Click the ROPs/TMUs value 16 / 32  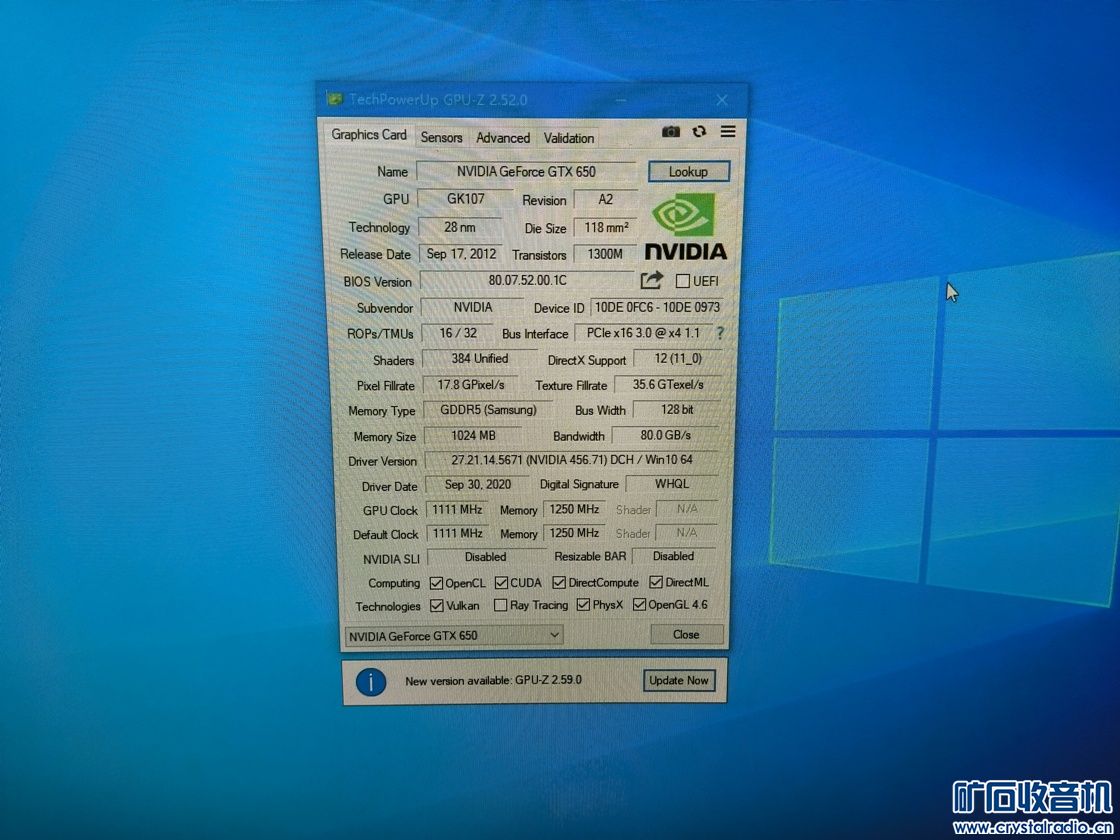coord(458,333)
